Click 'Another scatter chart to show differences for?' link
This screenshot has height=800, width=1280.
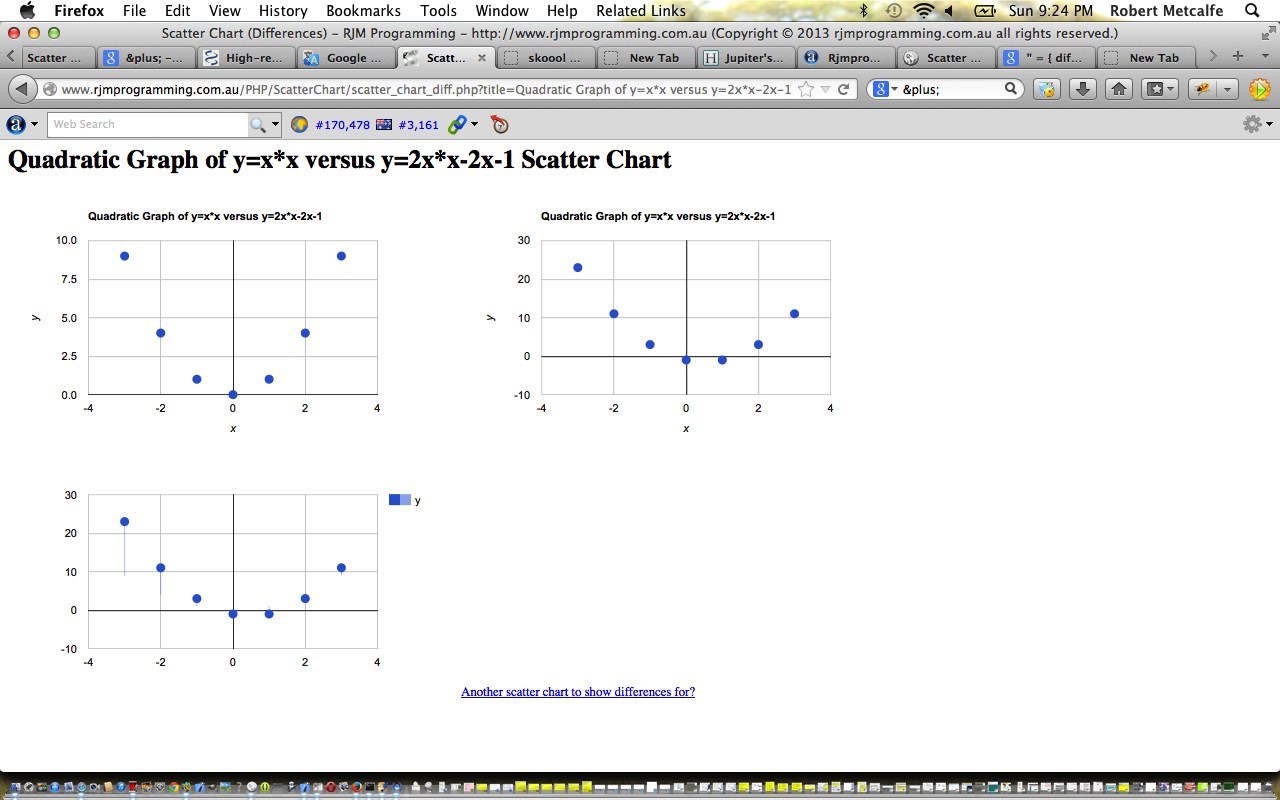click(577, 692)
